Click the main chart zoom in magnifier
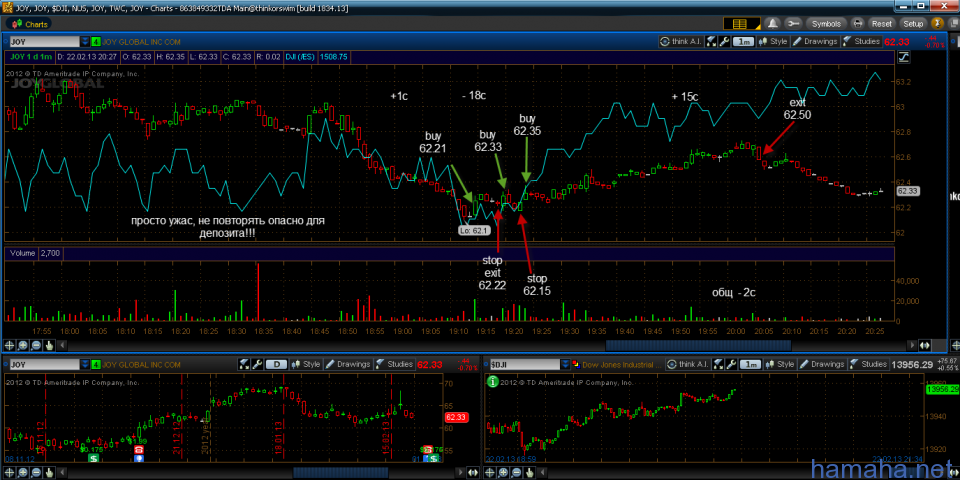 23,345
